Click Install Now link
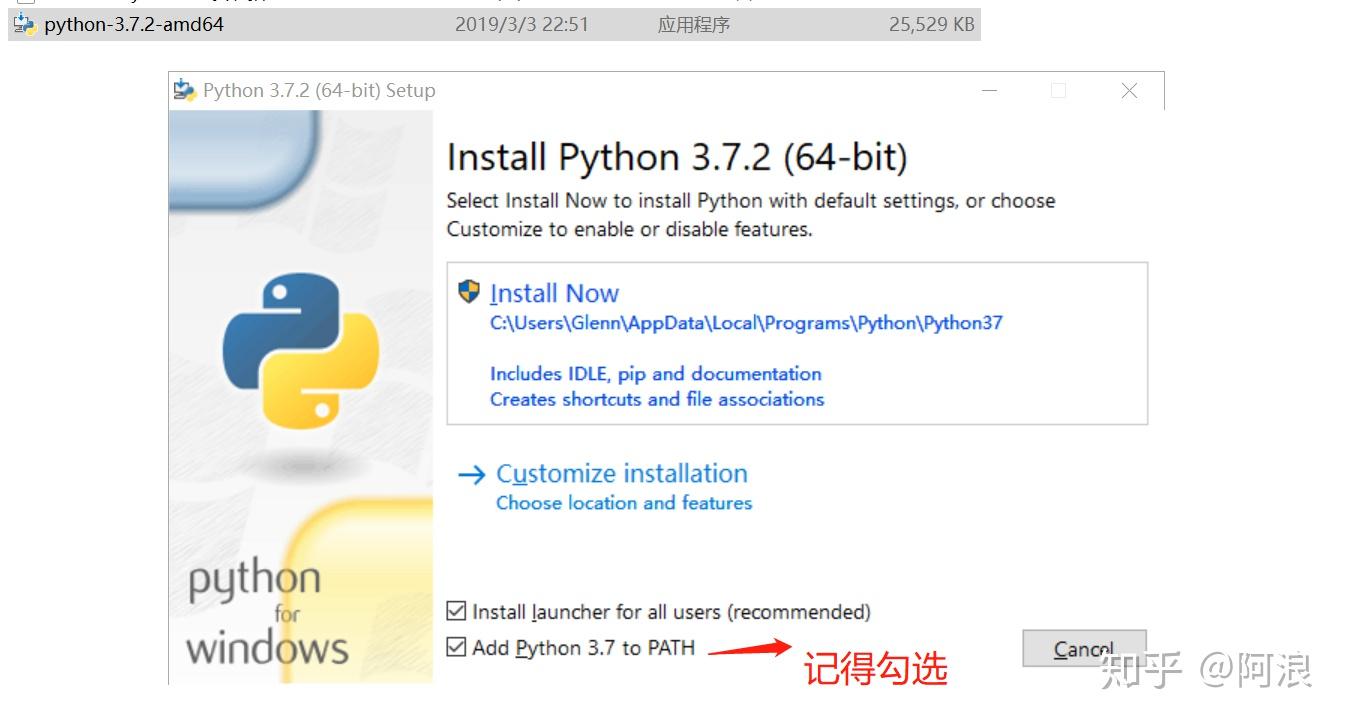This screenshot has height=725, width=1347. coord(555,293)
